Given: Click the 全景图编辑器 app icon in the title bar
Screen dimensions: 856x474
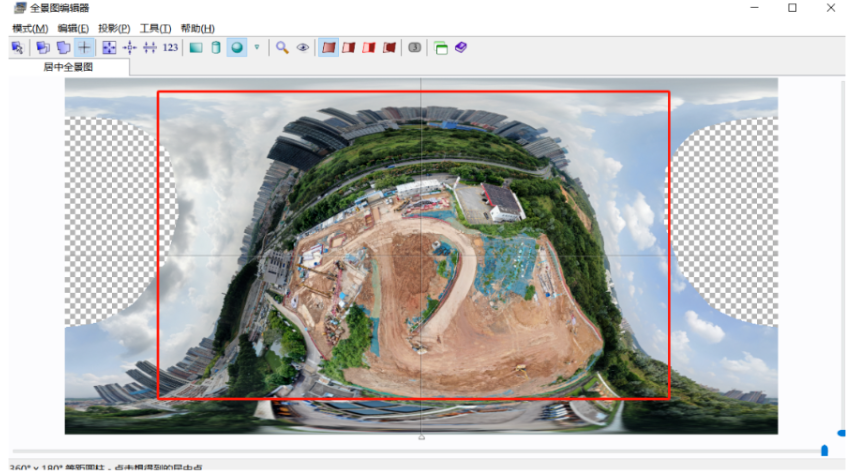Looking at the screenshot, I should (20, 8).
